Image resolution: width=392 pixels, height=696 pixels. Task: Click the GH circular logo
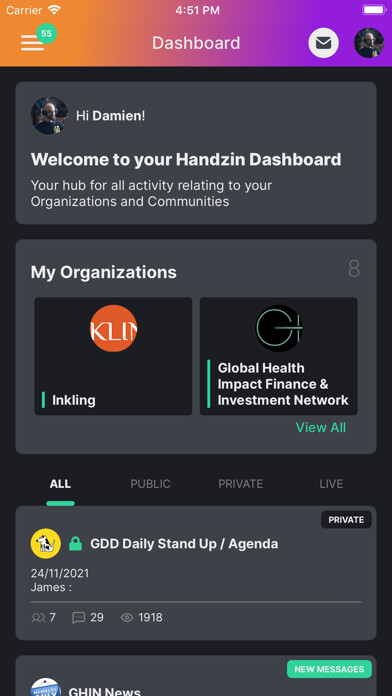(279, 328)
